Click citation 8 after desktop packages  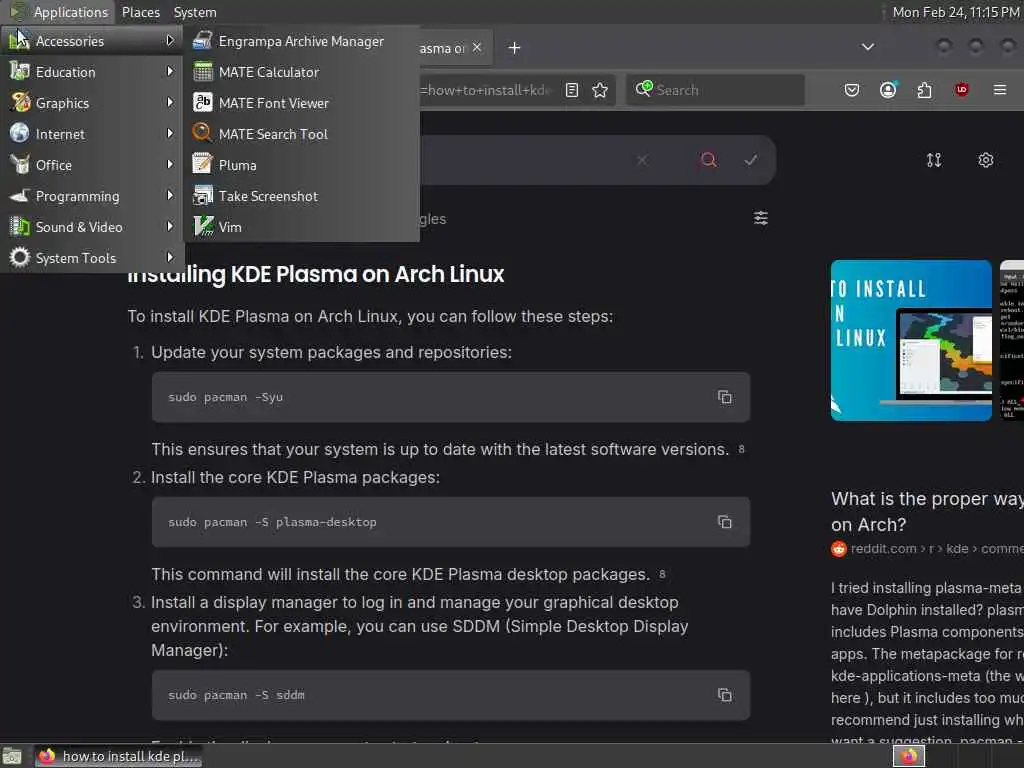(662, 573)
